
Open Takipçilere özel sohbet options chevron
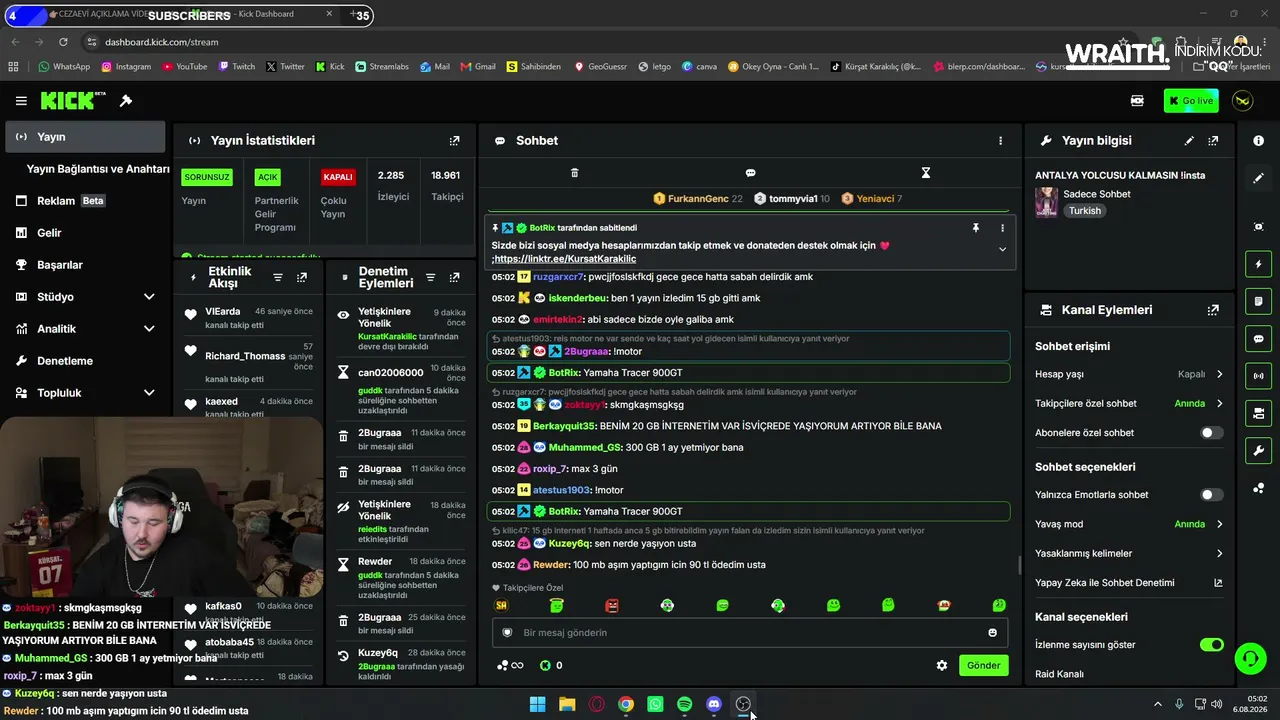pos(1219,404)
